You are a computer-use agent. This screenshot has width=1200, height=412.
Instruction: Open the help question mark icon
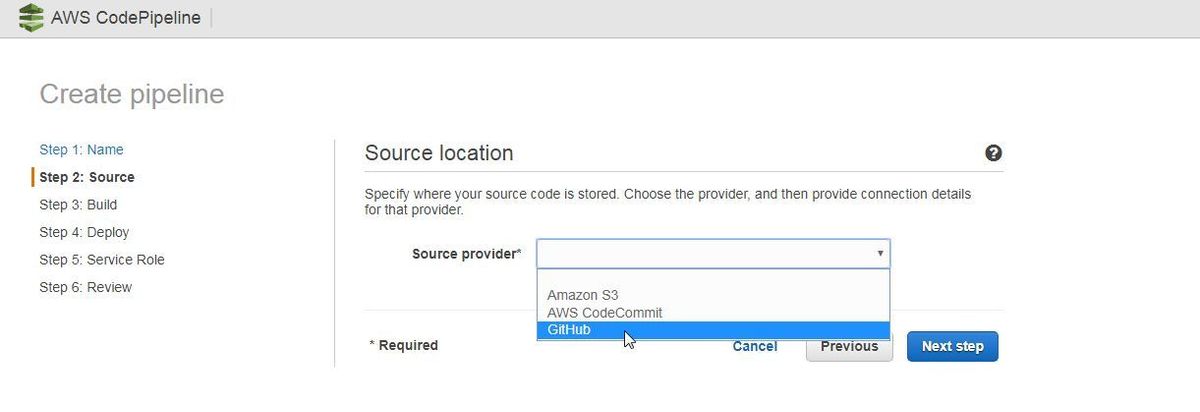(x=993, y=153)
